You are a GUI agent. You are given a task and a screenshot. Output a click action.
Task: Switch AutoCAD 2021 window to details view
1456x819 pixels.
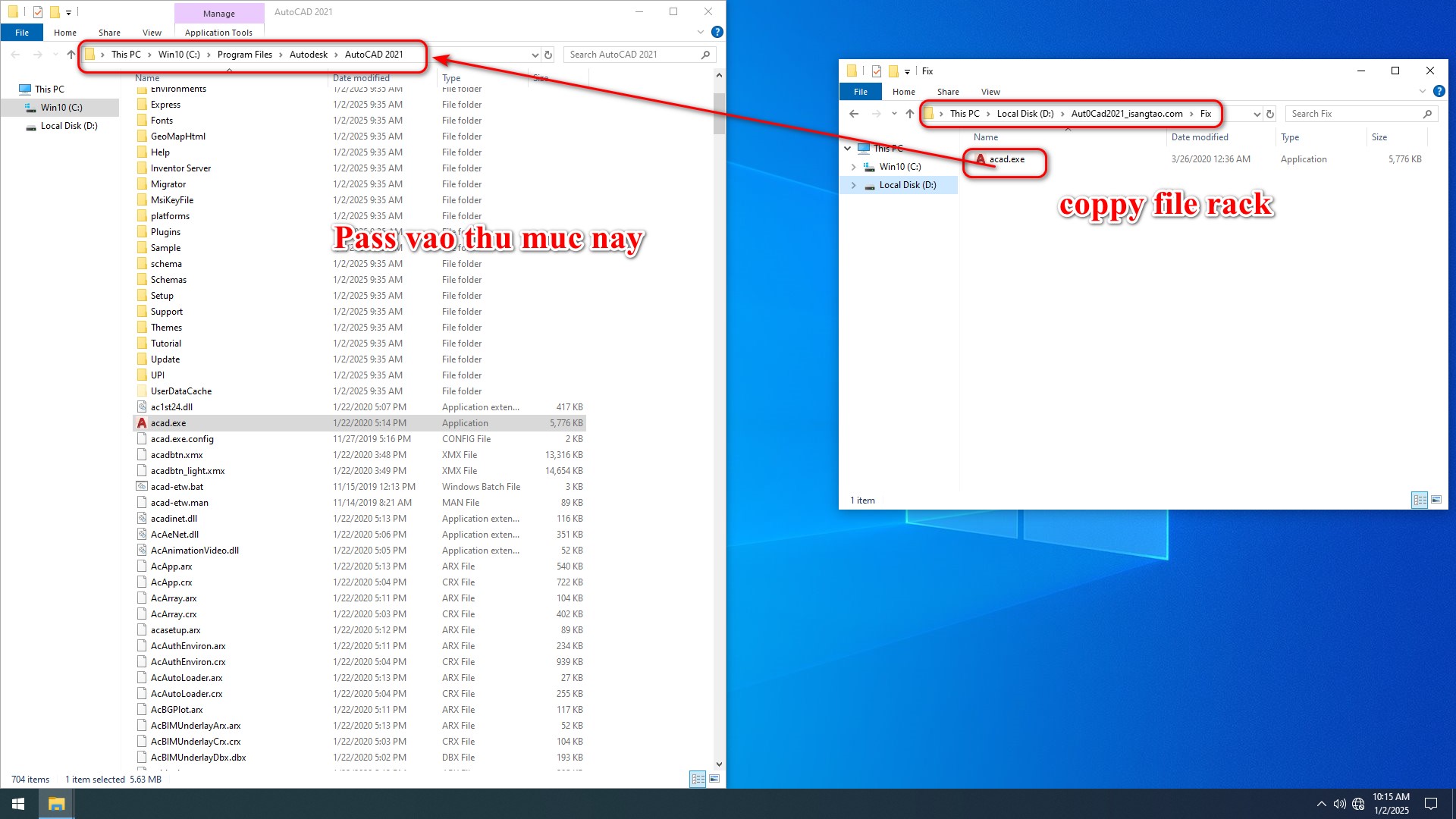tap(698, 779)
